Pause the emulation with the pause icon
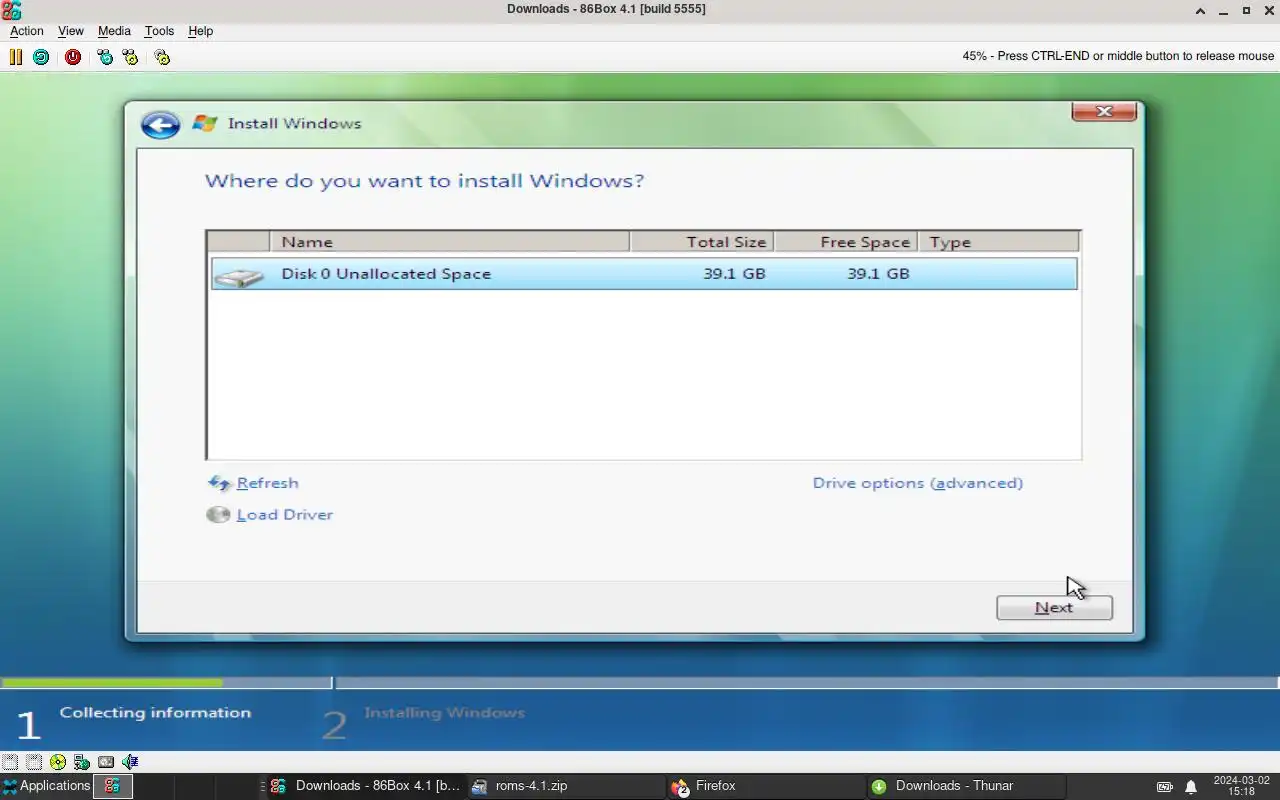Screen dimensions: 1280x800 click(x=16, y=57)
